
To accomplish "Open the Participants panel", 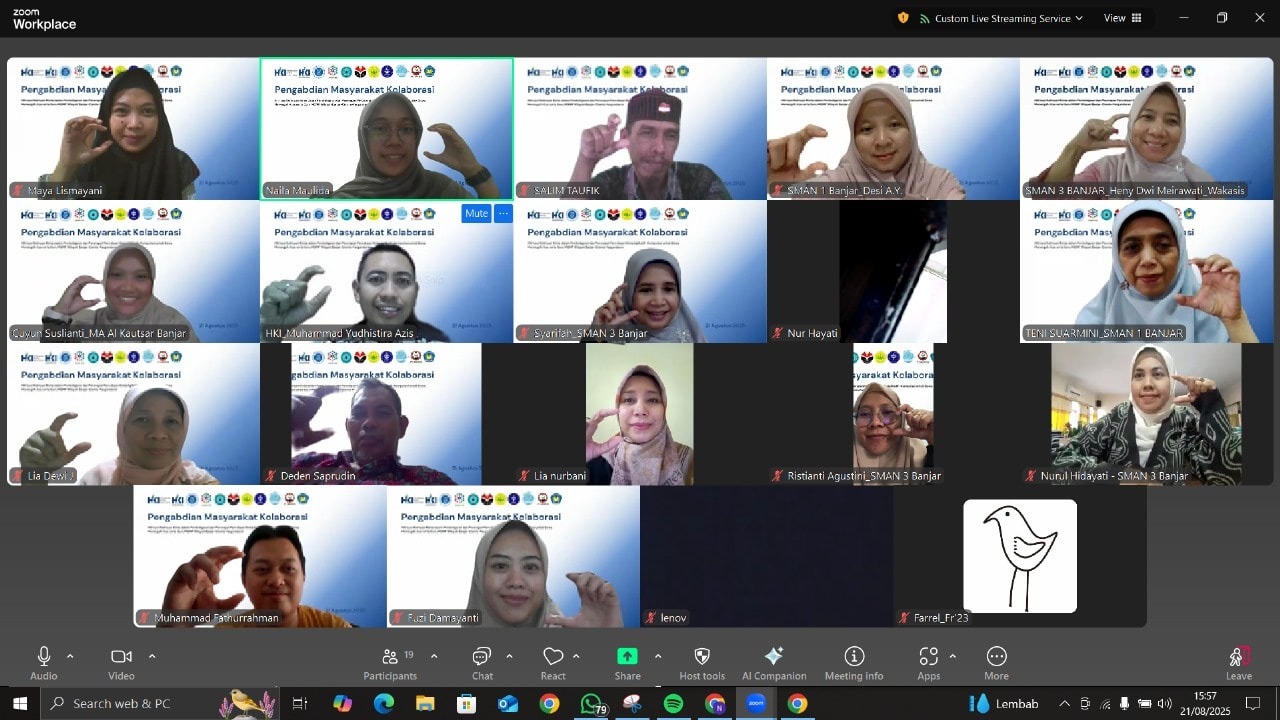I will click(390, 657).
